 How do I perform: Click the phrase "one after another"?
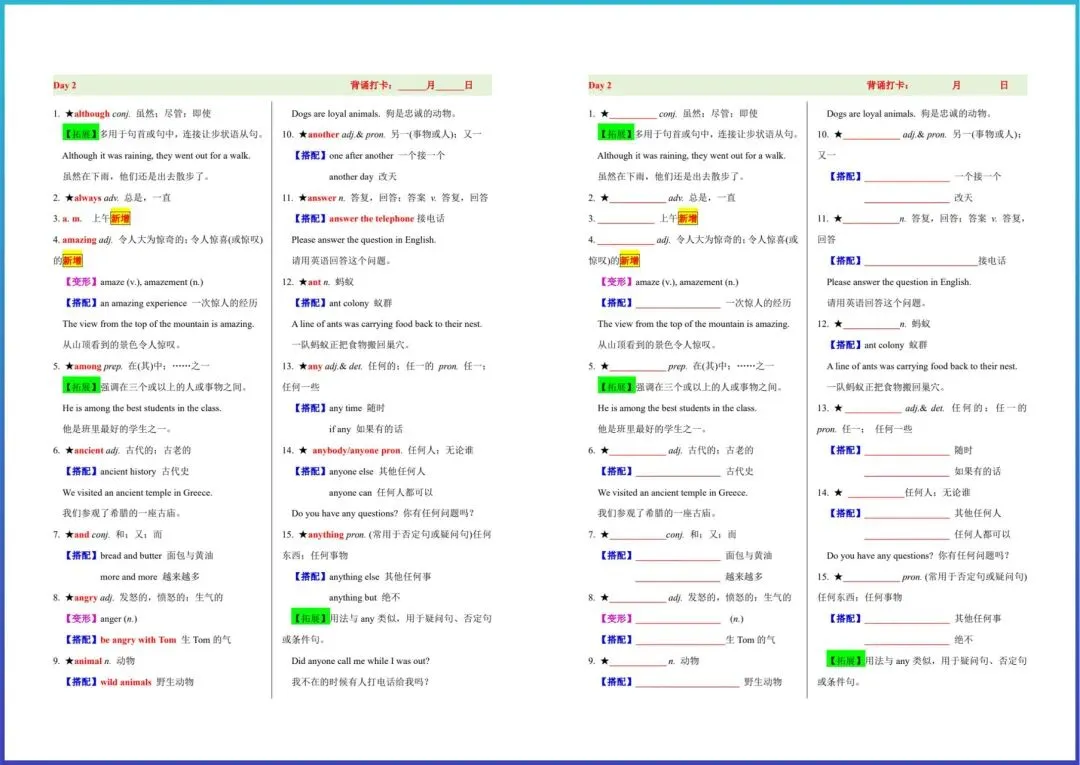[361, 156]
